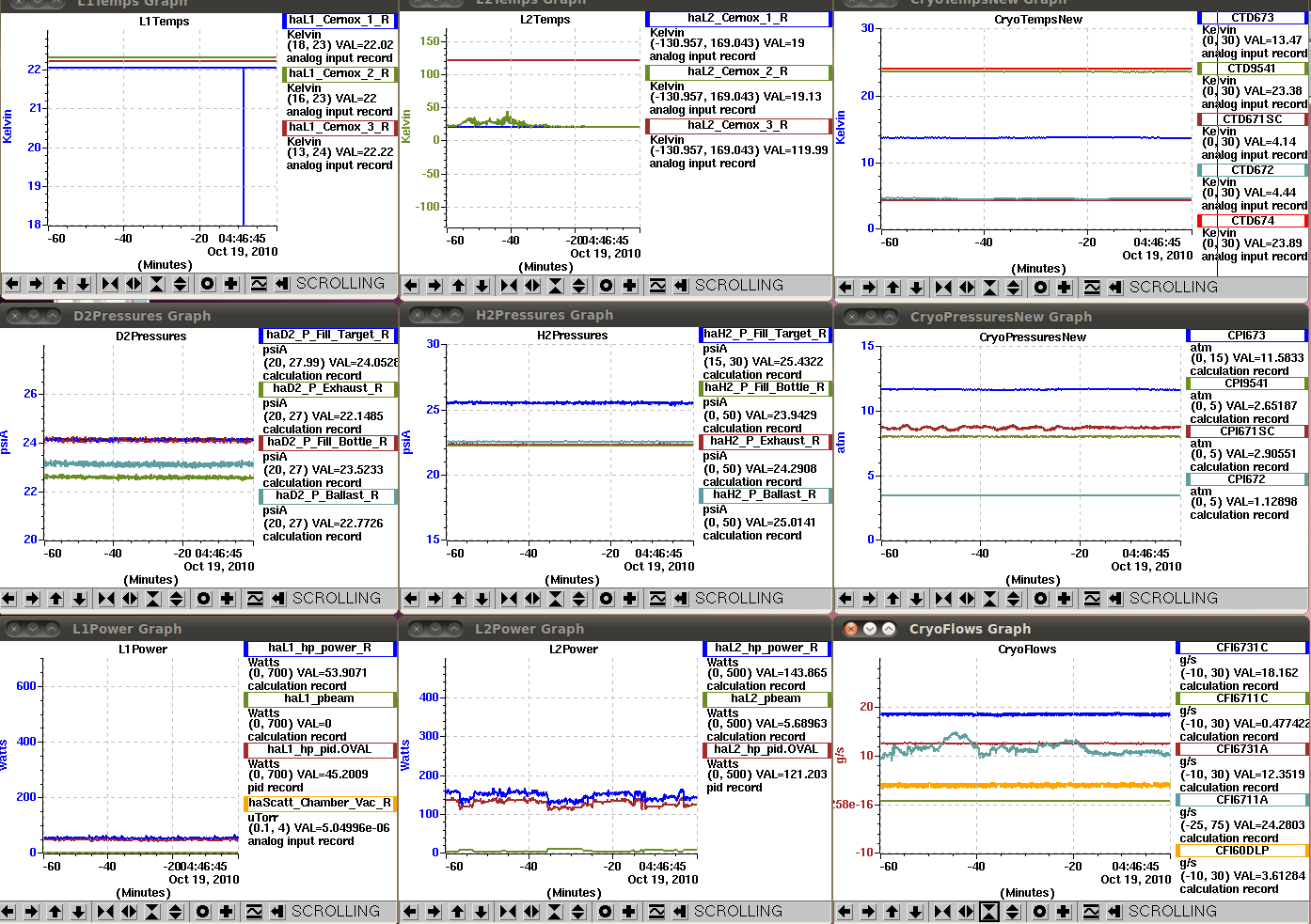
Task: Select the haL1_hp_power_R legend entry
Action: coord(321,648)
